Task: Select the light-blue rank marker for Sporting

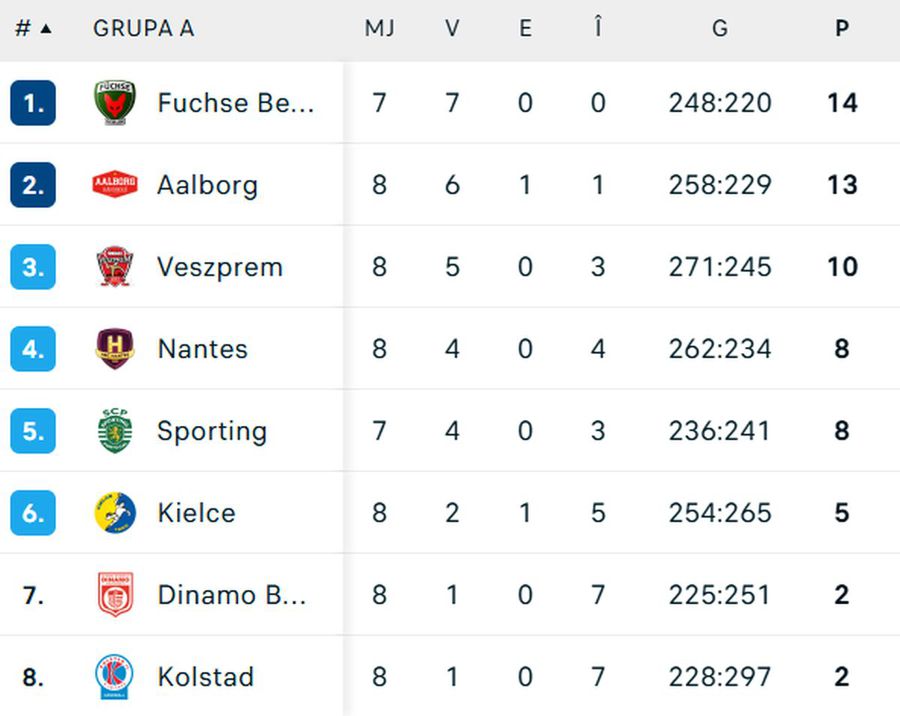Action: 32,430
